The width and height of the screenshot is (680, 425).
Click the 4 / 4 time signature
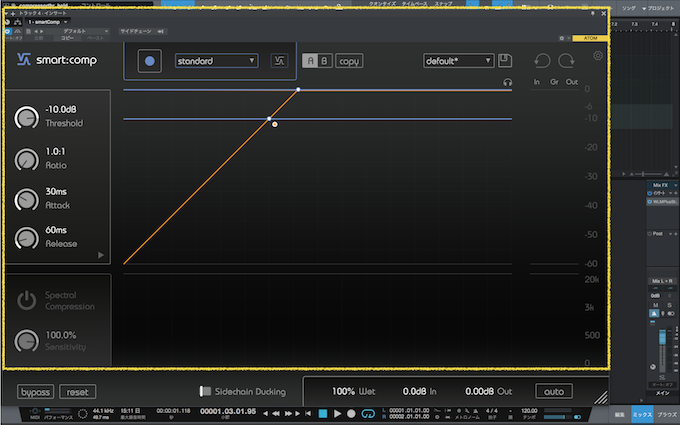click(x=492, y=410)
